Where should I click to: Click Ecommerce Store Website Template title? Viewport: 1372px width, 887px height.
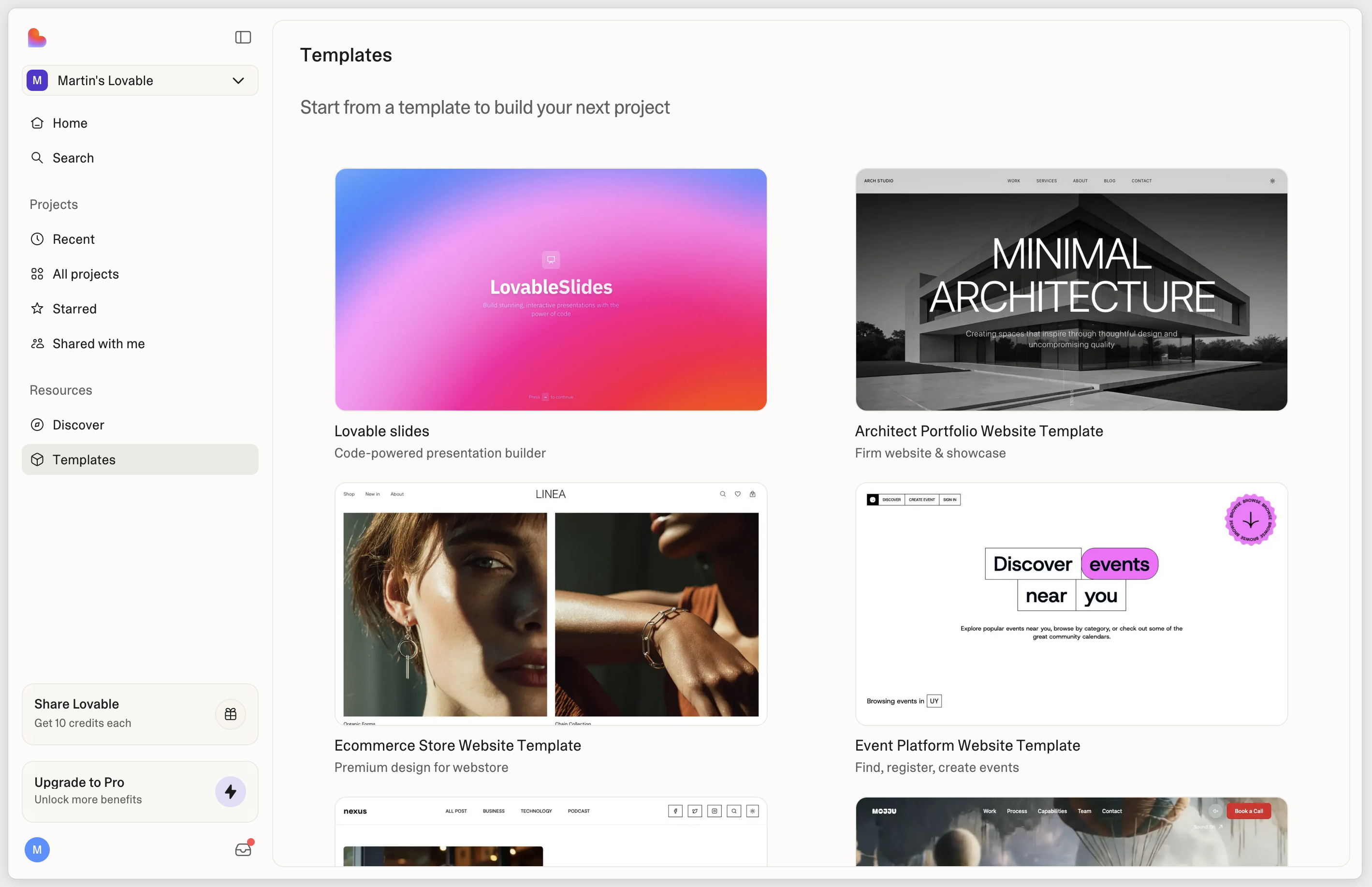[x=457, y=745]
